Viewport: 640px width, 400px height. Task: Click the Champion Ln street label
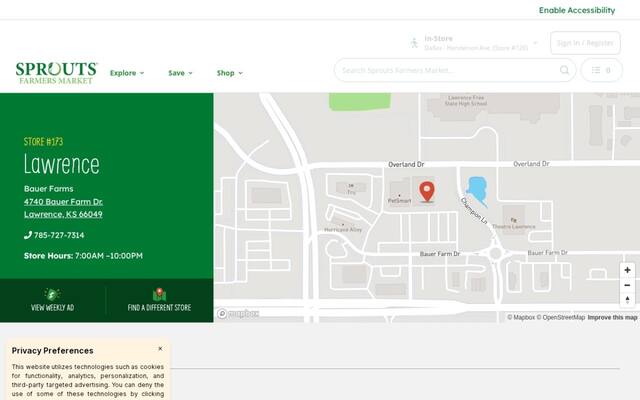tap(474, 211)
